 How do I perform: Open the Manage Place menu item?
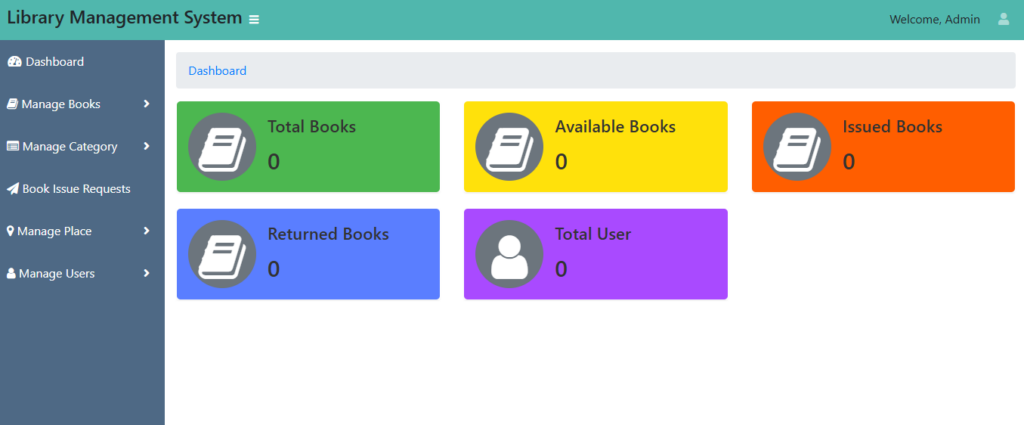82,231
